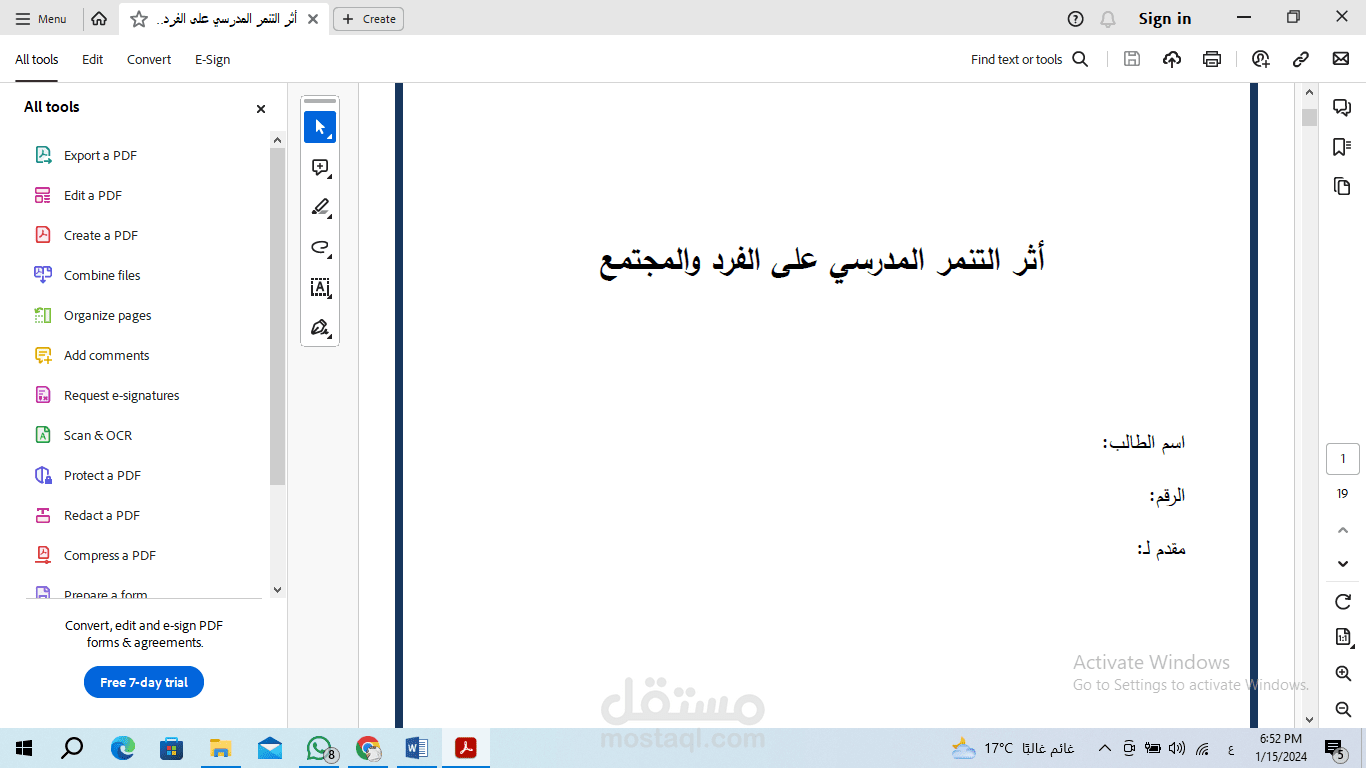Go to the next page with down chevron
1366x768 pixels.
pos(1343,564)
